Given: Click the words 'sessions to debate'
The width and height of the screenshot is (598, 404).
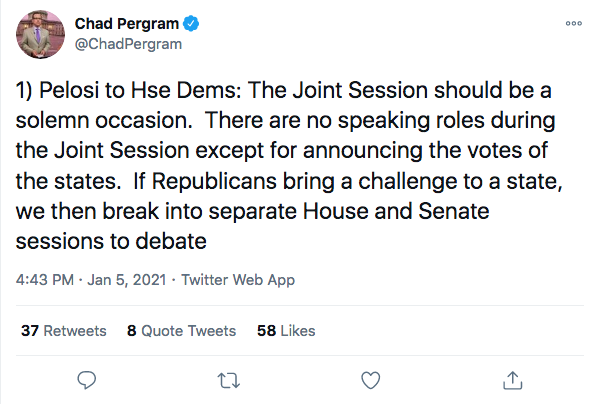Looking at the screenshot, I should tap(111, 241).
